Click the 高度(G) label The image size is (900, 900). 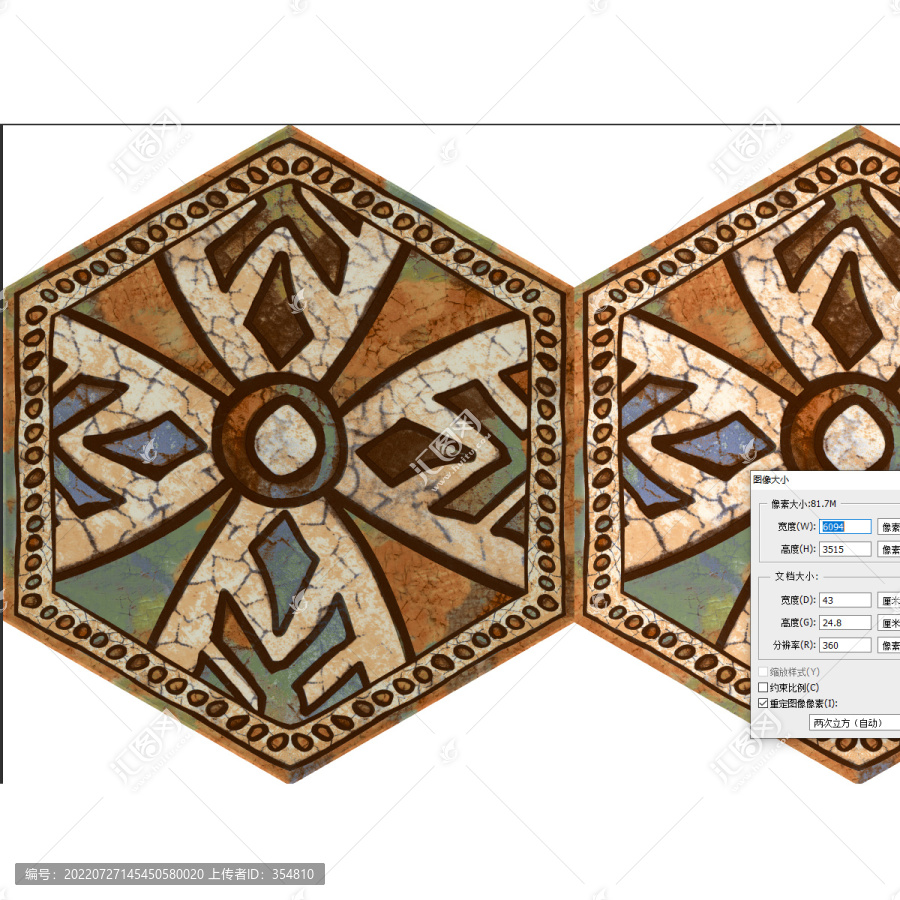(x=797, y=623)
